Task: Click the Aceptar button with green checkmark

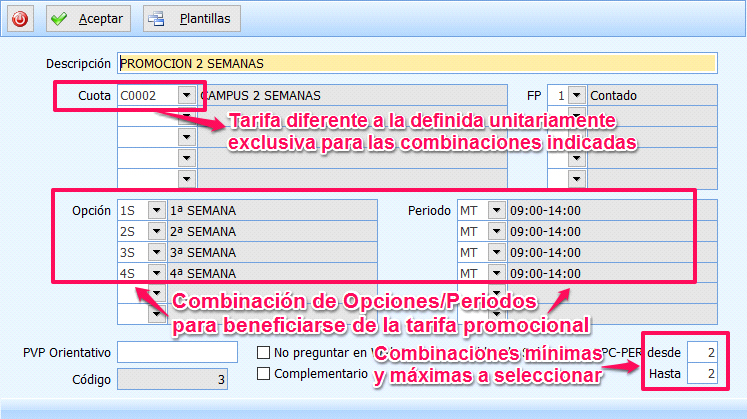Action: tap(87, 18)
